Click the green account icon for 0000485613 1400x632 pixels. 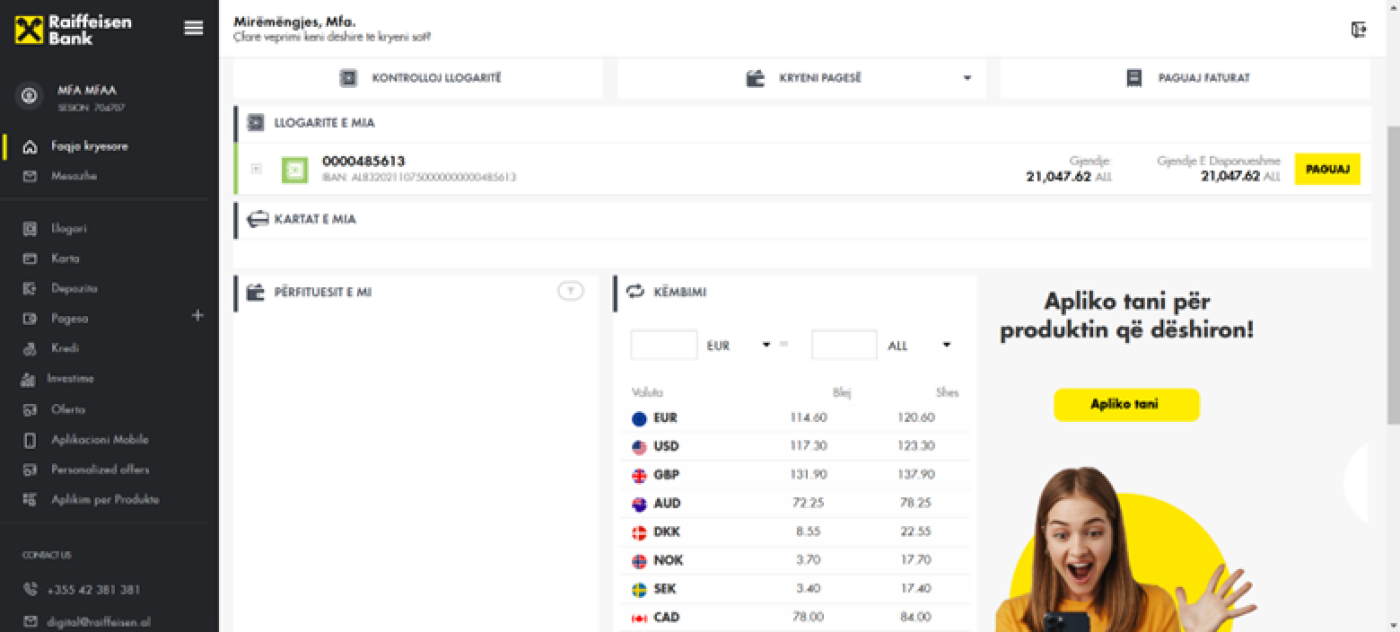point(295,169)
